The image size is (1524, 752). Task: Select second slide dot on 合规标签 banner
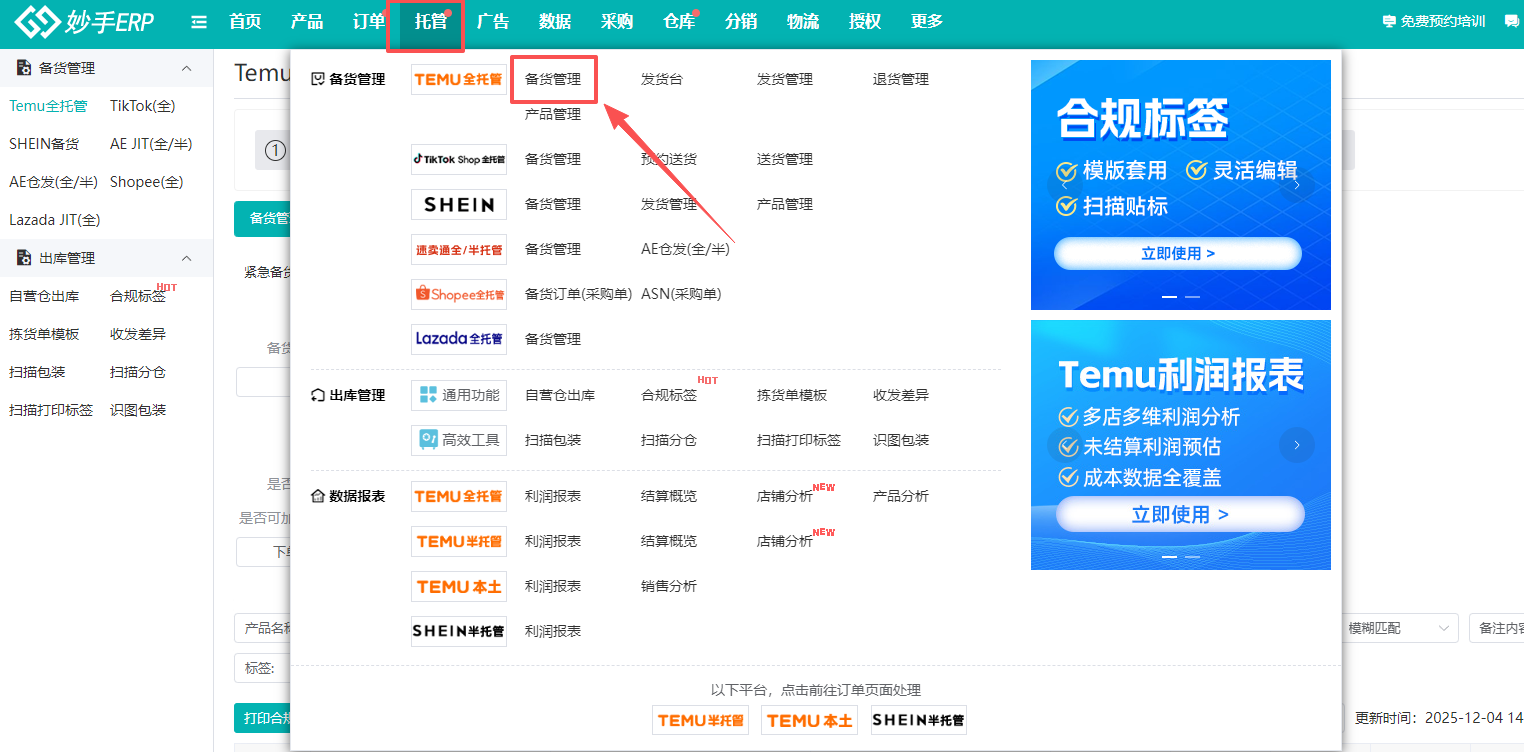point(1192,297)
